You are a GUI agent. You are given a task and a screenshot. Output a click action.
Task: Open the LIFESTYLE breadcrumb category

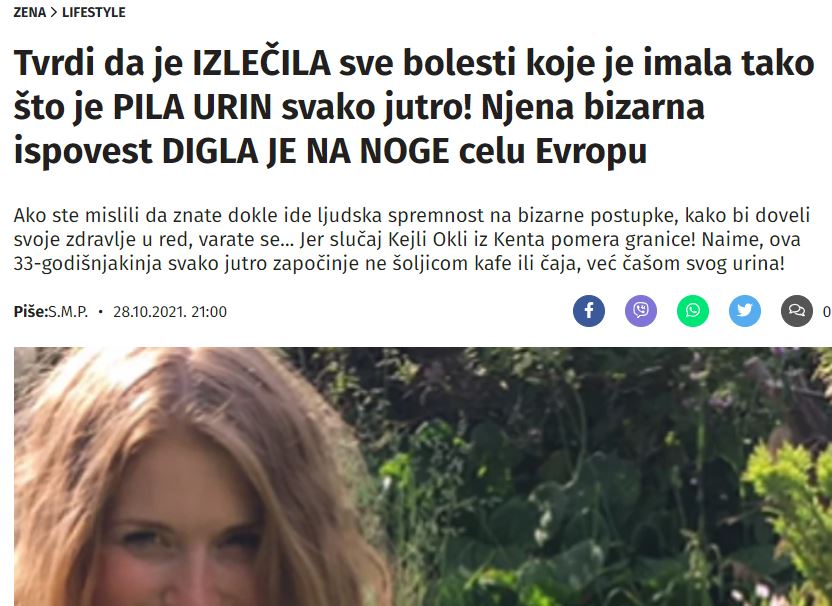94,12
